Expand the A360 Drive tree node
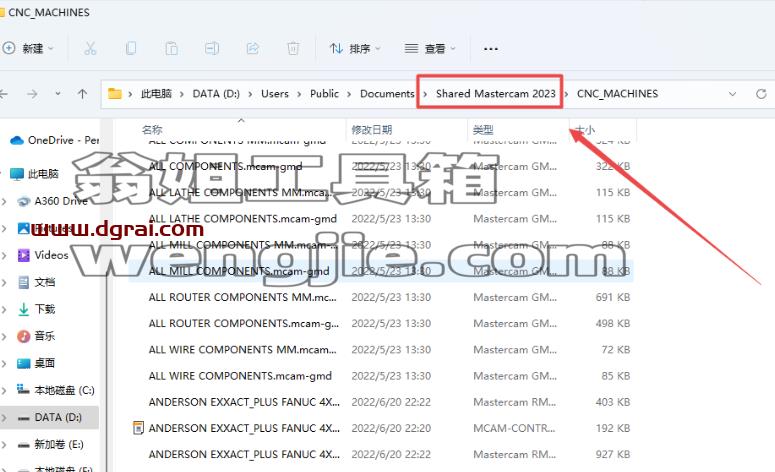775x472 pixels. 4,201
